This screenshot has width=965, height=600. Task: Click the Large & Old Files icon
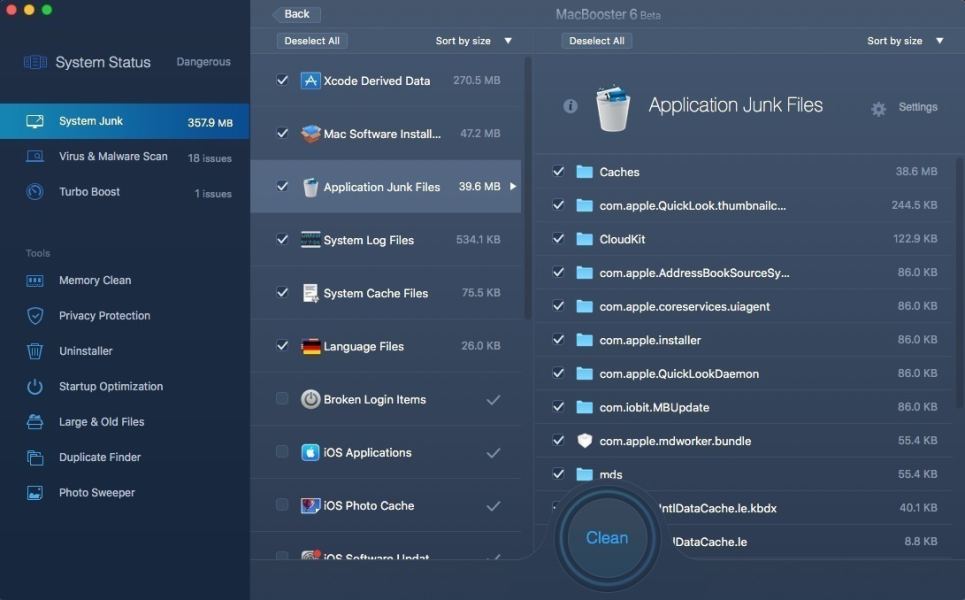pos(35,422)
